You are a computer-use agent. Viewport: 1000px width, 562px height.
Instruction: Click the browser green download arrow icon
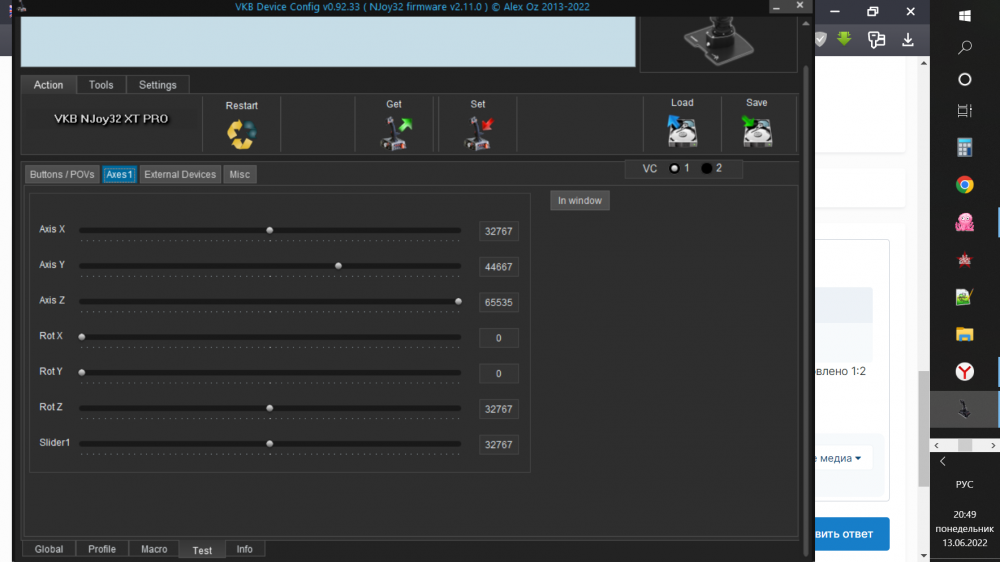pos(844,39)
